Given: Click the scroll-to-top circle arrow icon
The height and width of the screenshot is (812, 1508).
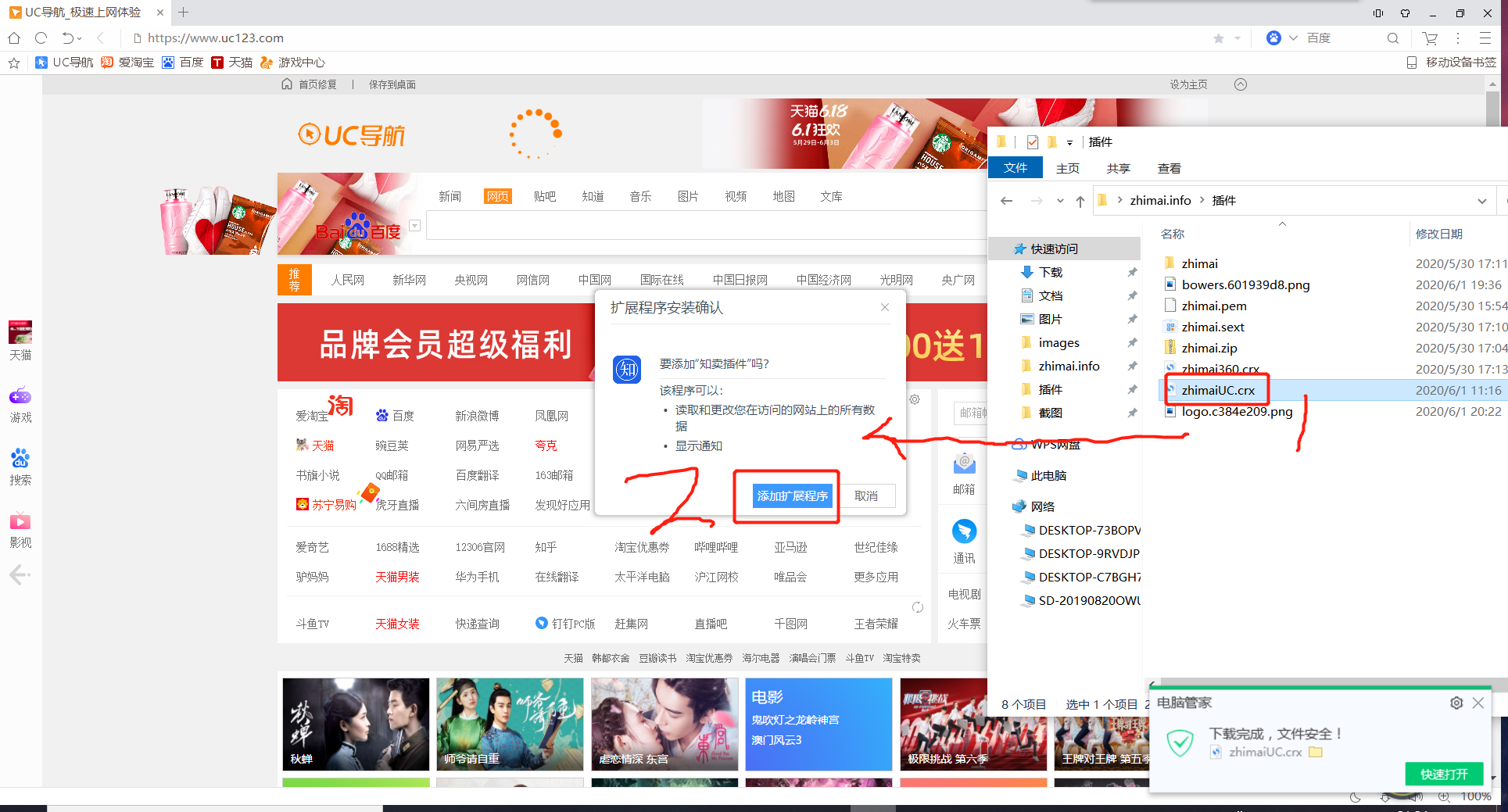Looking at the screenshot, I should [x=1241, y=84].
